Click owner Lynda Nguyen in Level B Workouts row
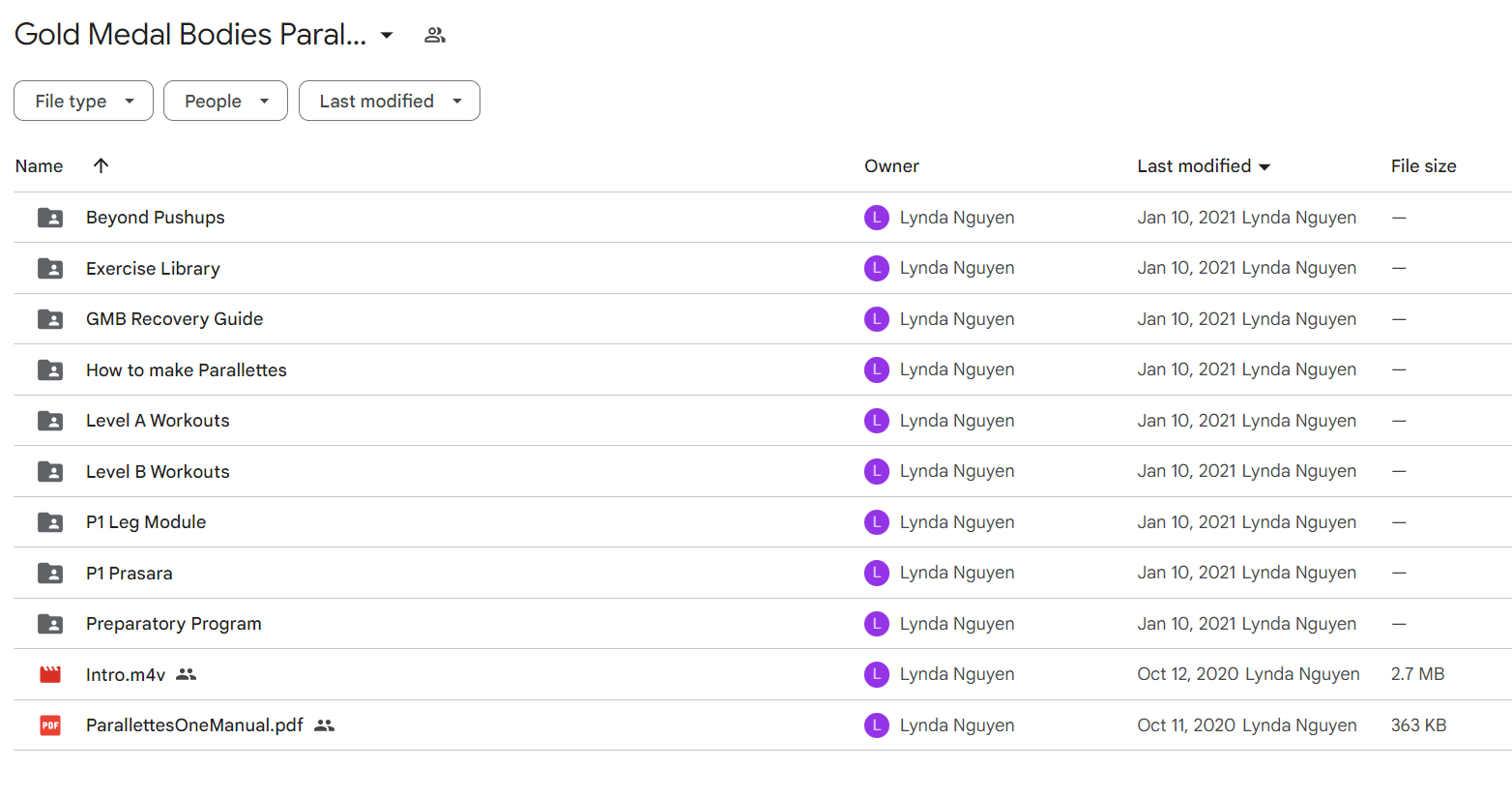This screenshot has height=798, width=1512. [957, 471]
